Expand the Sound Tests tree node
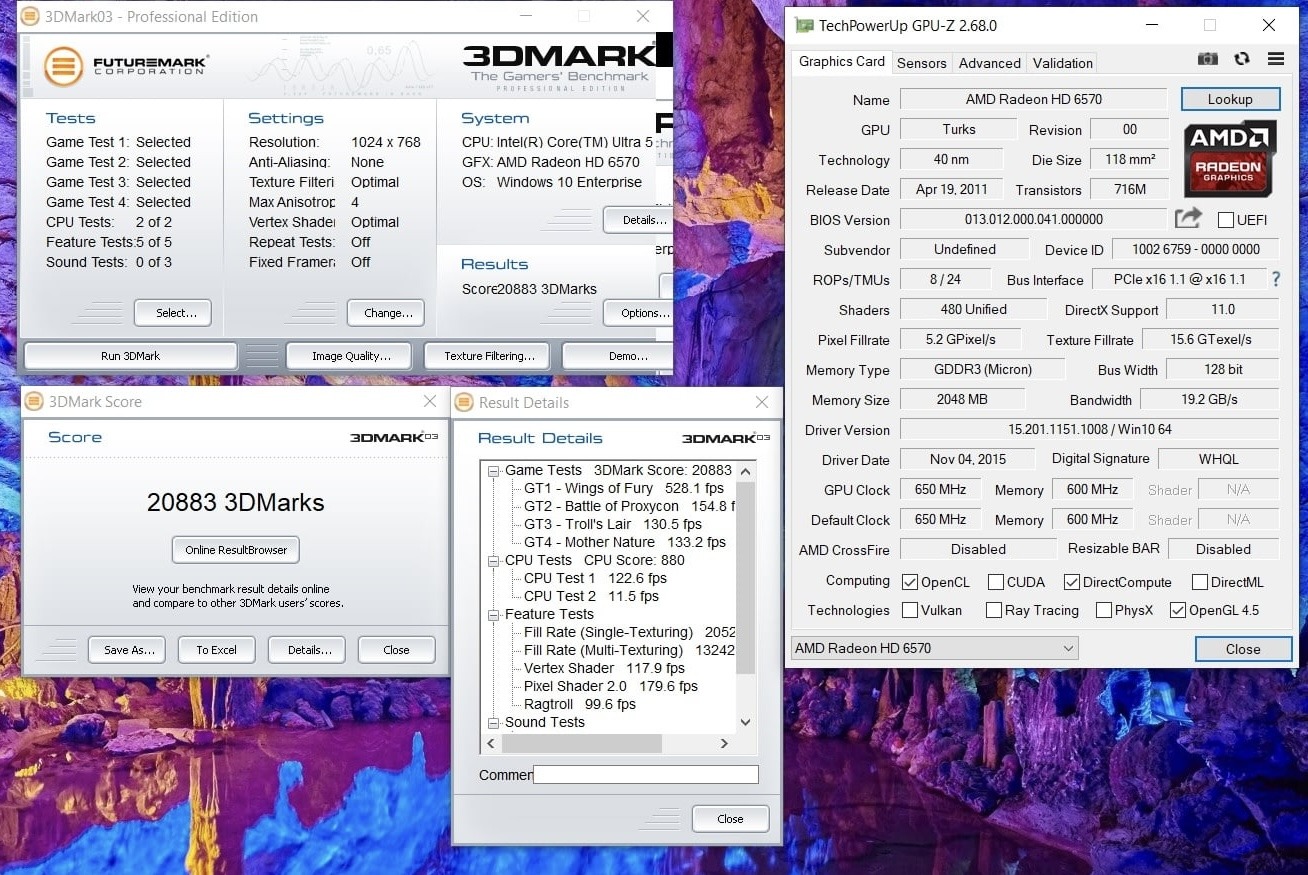The width and height of the screenshot is (1308, 875). coord(494,722)
